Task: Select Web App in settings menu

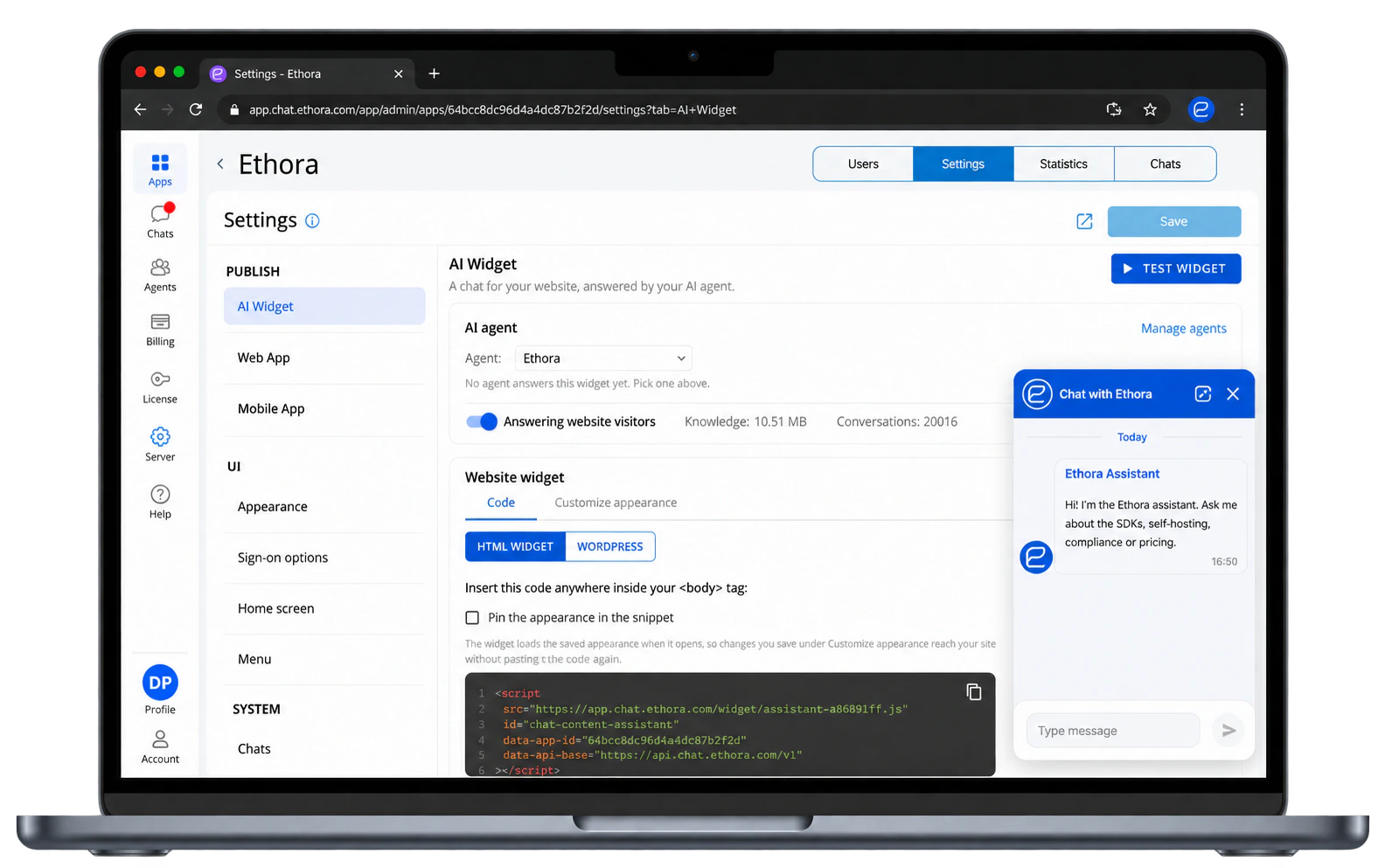Action: click(324, 358)
